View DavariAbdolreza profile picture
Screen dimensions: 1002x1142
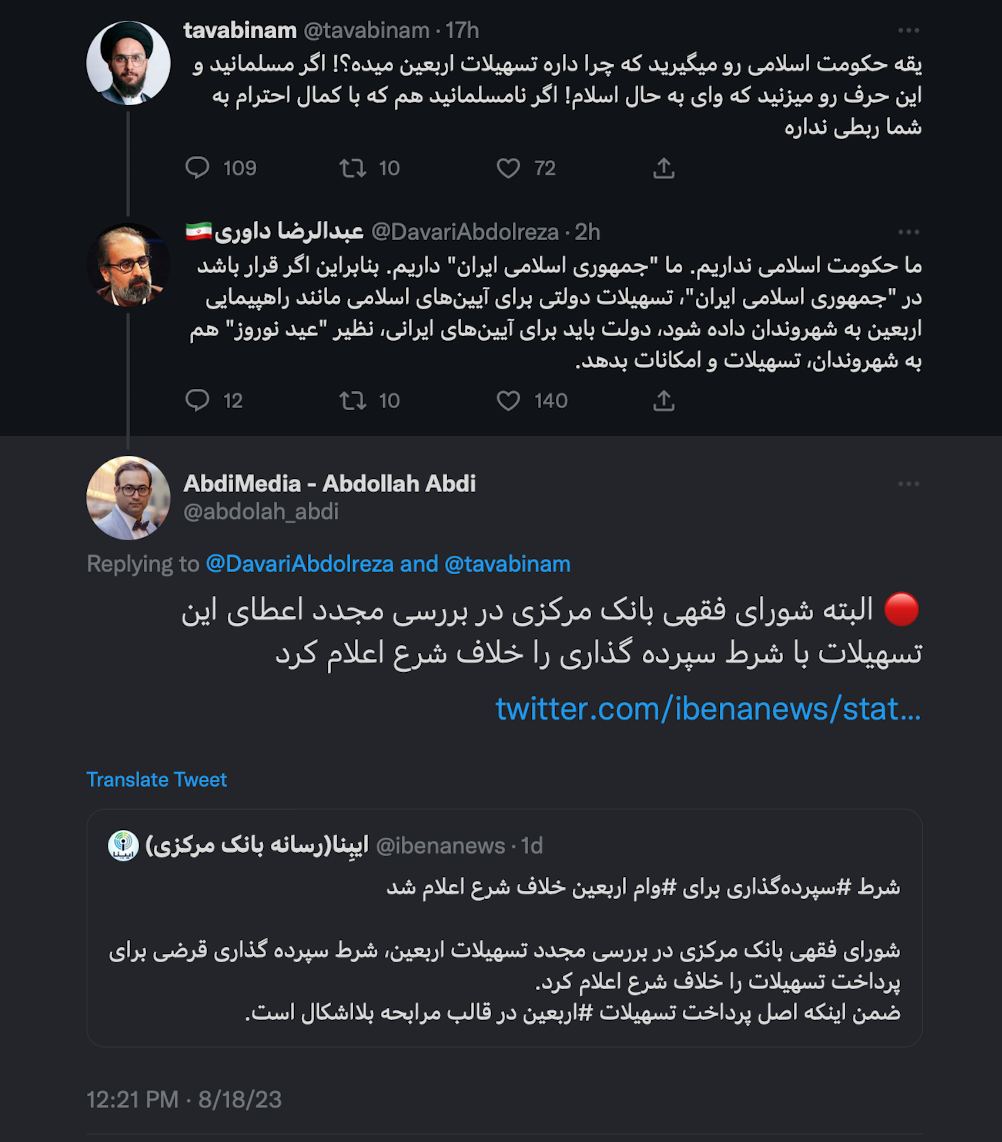click(128, 264)
